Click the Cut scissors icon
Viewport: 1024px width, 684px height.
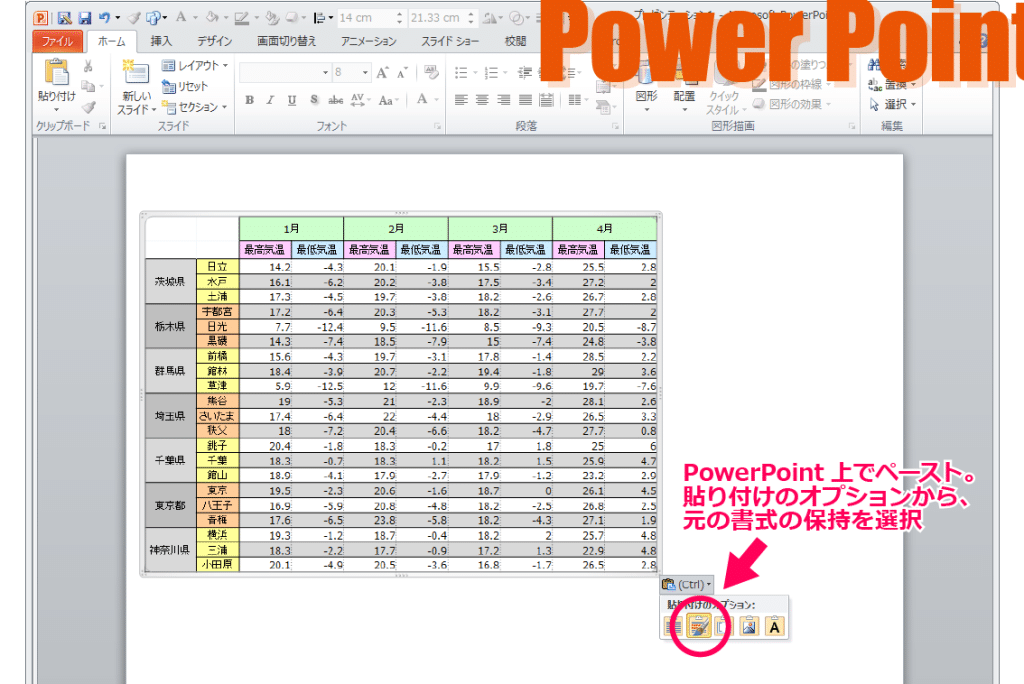(x=88, y=66)
